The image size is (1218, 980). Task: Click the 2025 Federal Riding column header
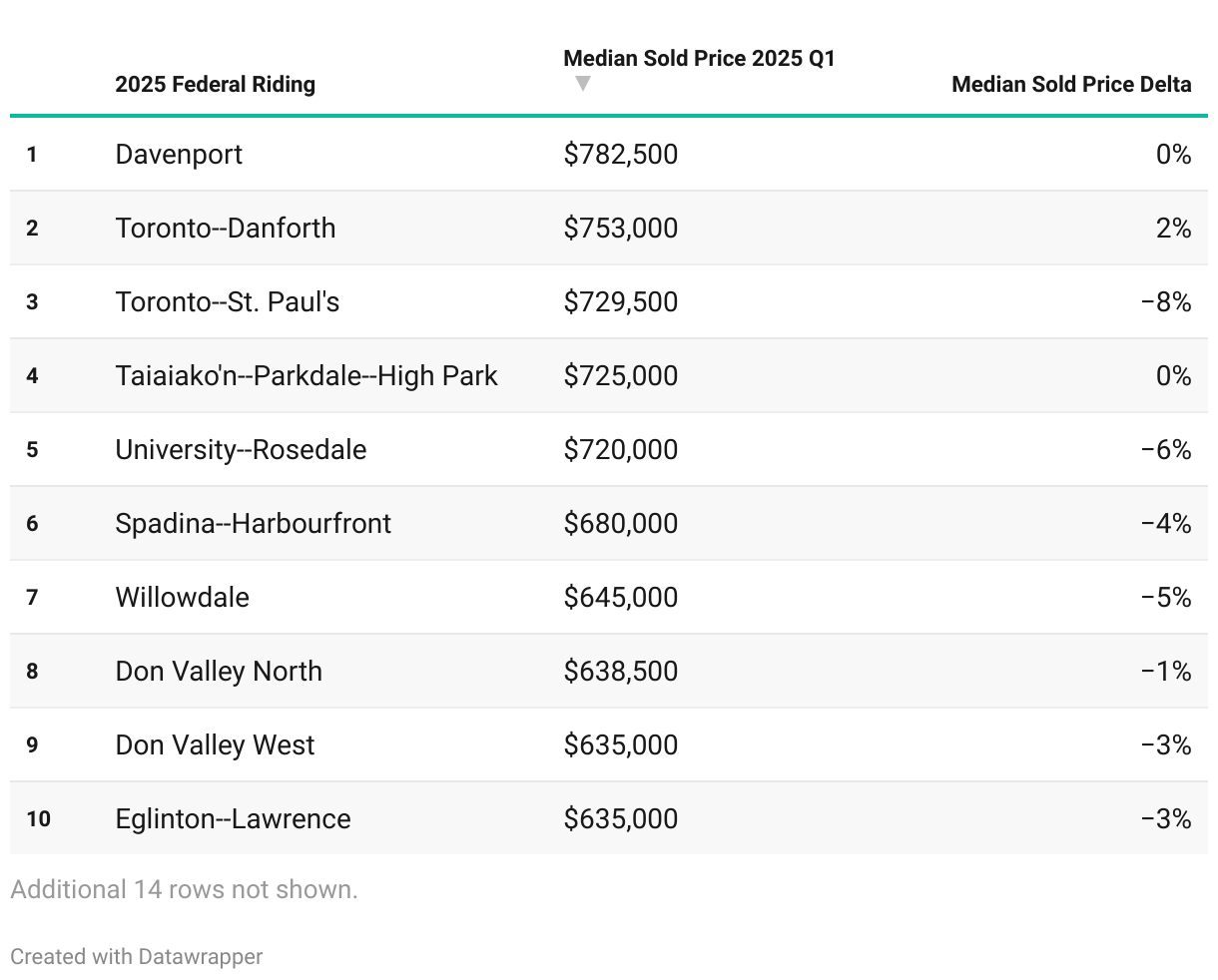pyautogui.click(x=215, y=84)
